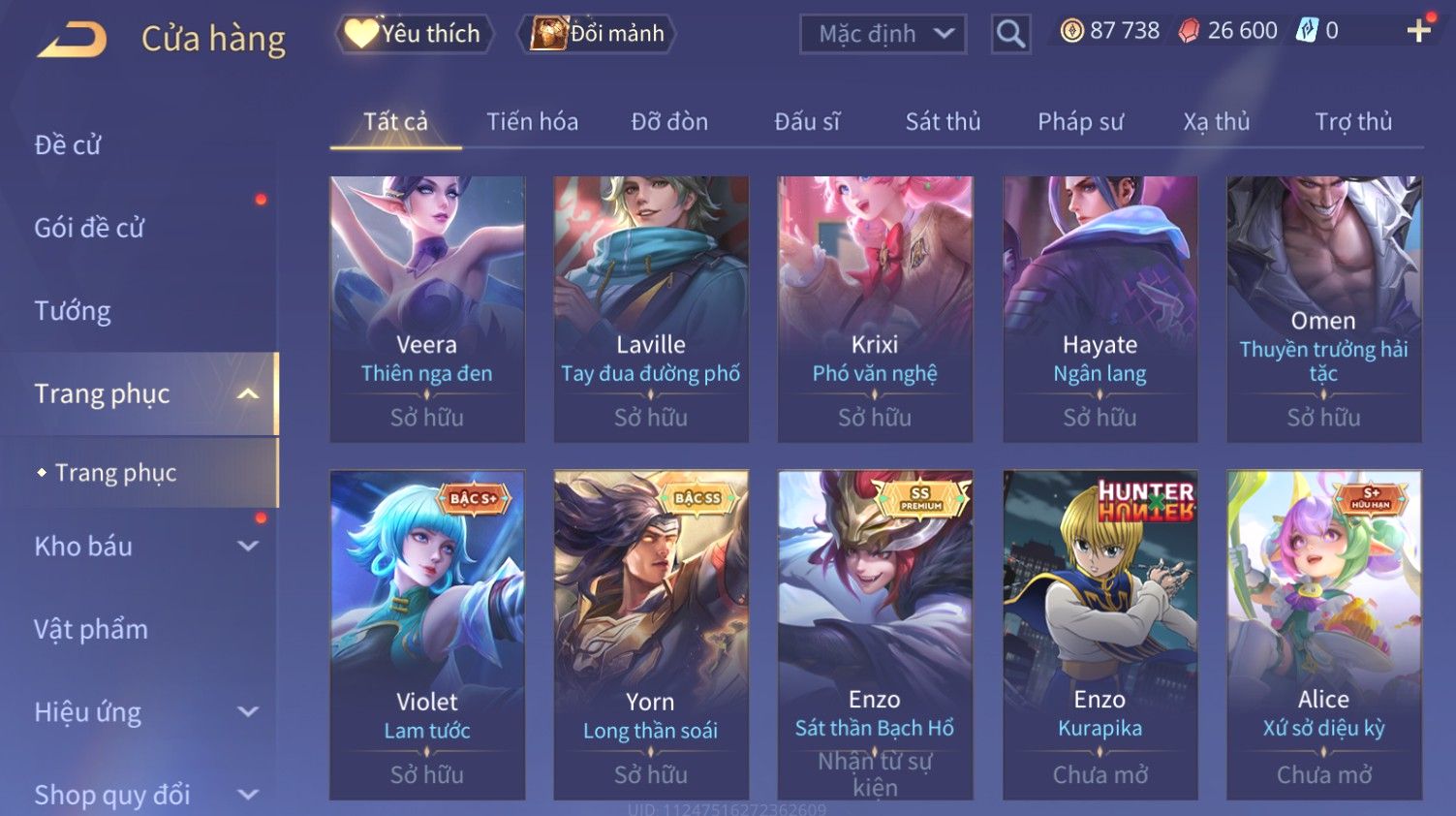1456x816 pixels.
Task: Switch to the Pháp sư tab
Action: click(x=1080, y=122)
